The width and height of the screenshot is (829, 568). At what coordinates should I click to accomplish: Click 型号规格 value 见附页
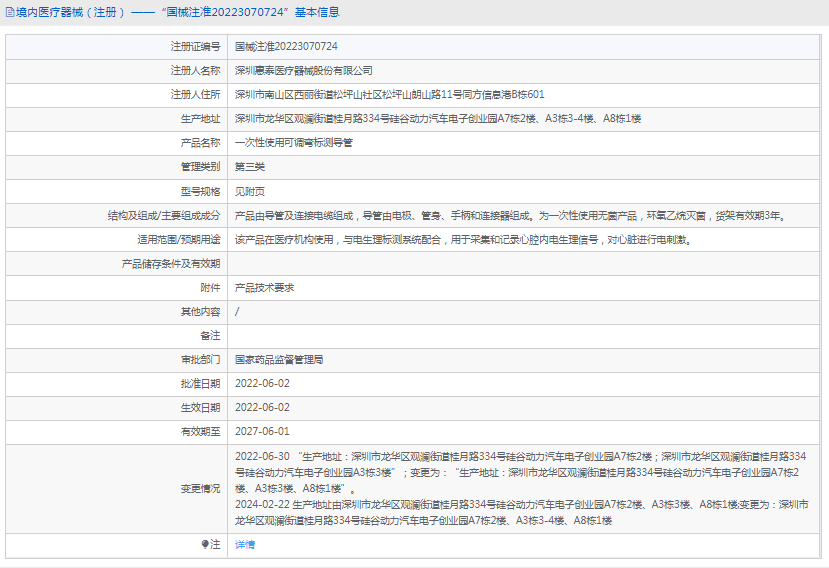pyautogui.click(x=250, y=191)
